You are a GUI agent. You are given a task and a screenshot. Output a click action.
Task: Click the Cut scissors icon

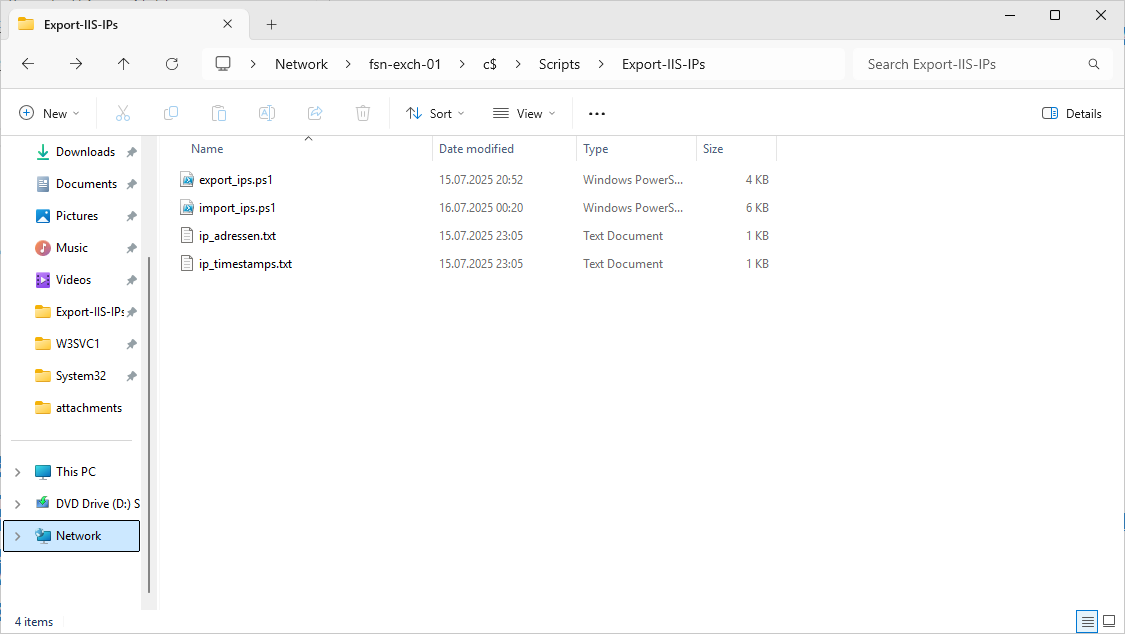click(123, 113)
